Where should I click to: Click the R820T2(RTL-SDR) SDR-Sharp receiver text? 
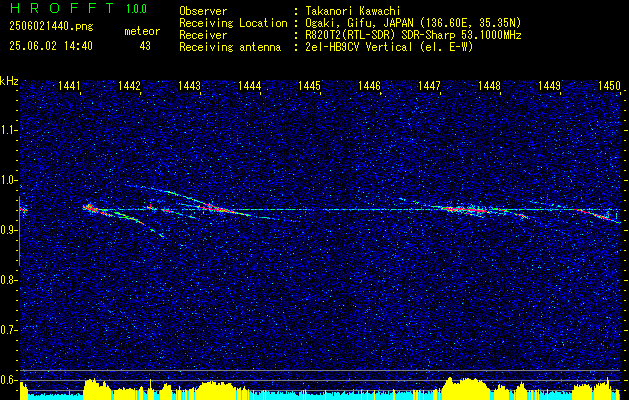pos(413,35)
